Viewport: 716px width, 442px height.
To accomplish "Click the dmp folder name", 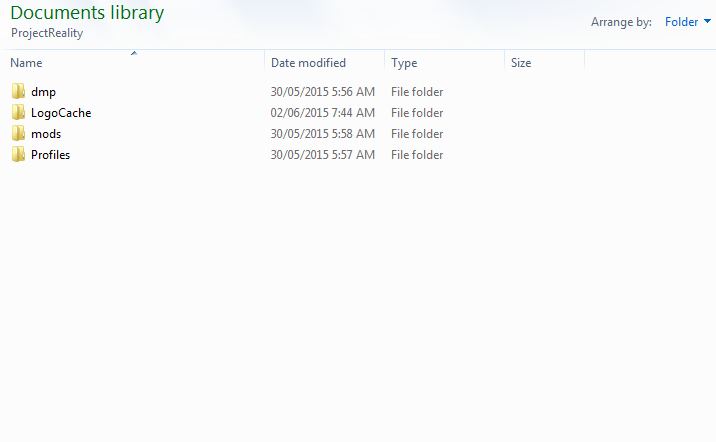I will click(x=43, y=92).
